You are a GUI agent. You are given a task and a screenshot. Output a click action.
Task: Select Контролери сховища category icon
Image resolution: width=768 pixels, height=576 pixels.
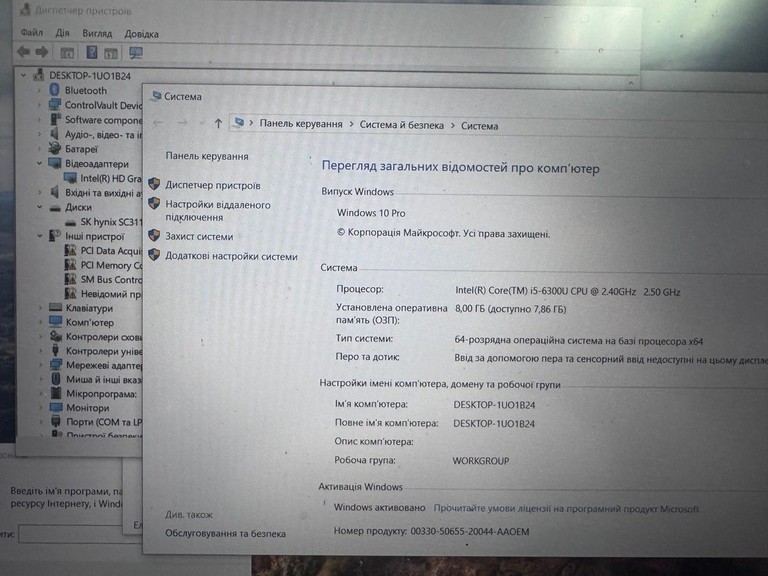pyautogui.click(x=55, y=336)
